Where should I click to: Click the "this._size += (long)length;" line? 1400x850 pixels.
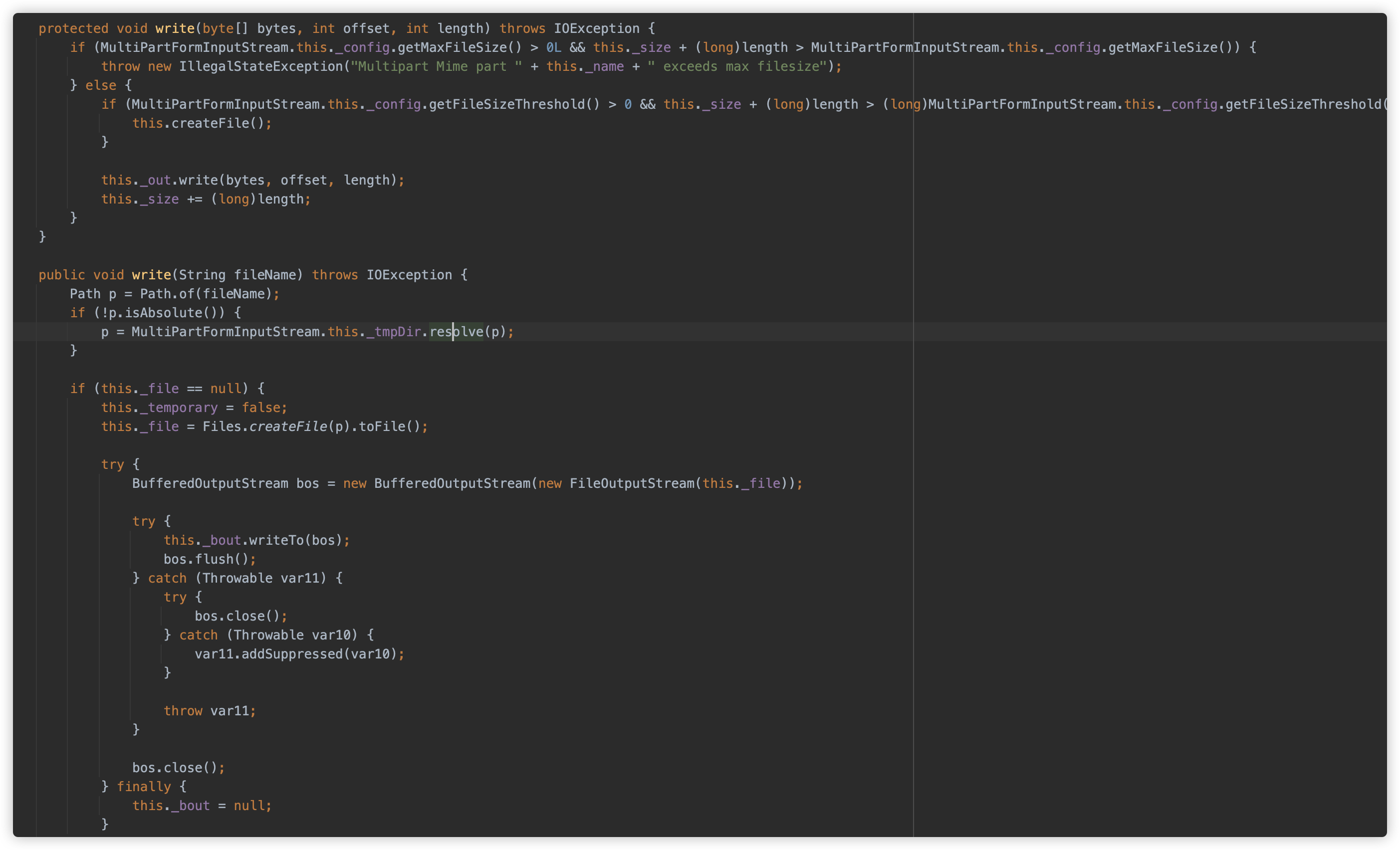[x=206, y=199]
